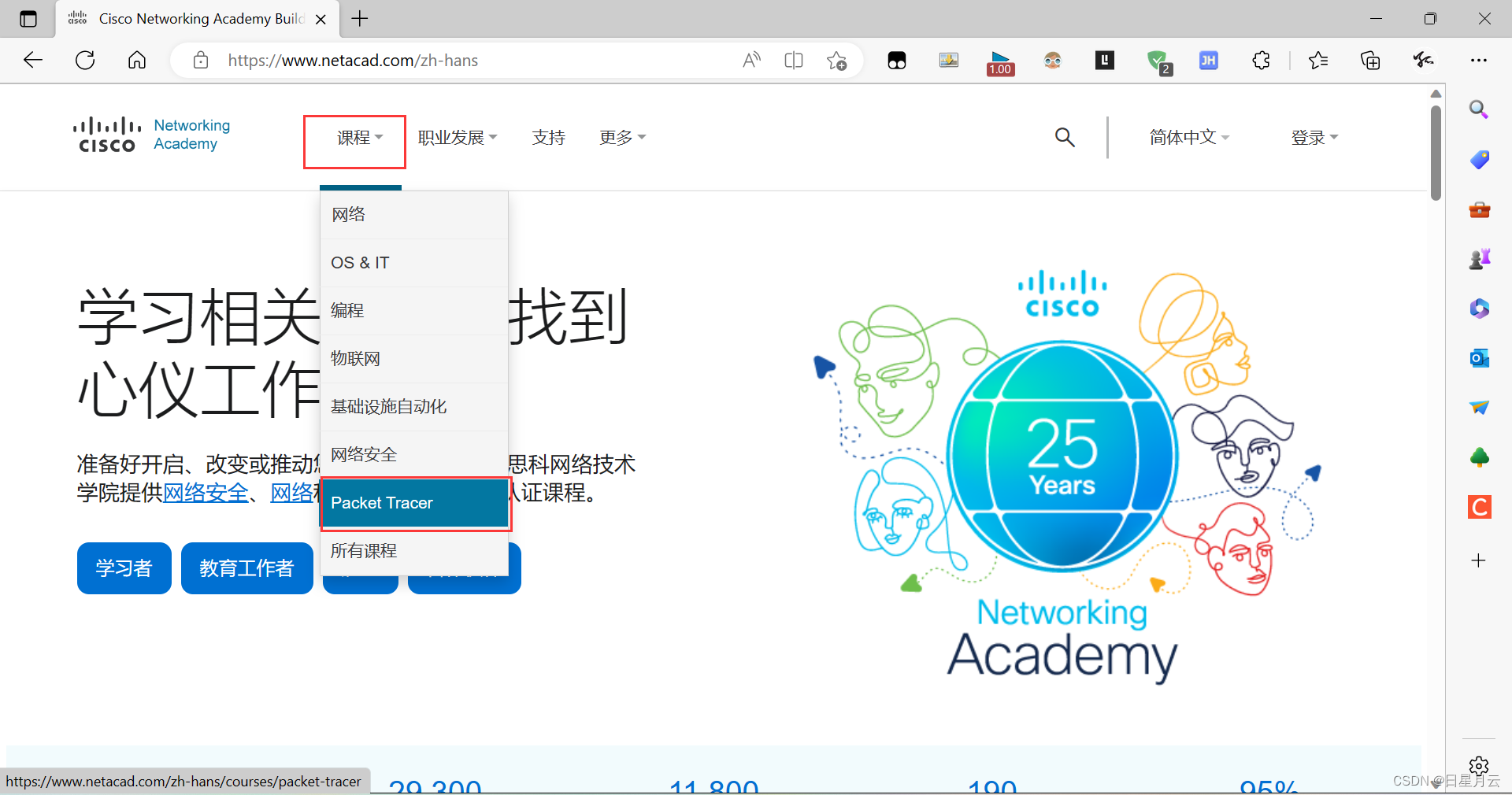Click the JH extension icon

click(x=1208, y=60)
